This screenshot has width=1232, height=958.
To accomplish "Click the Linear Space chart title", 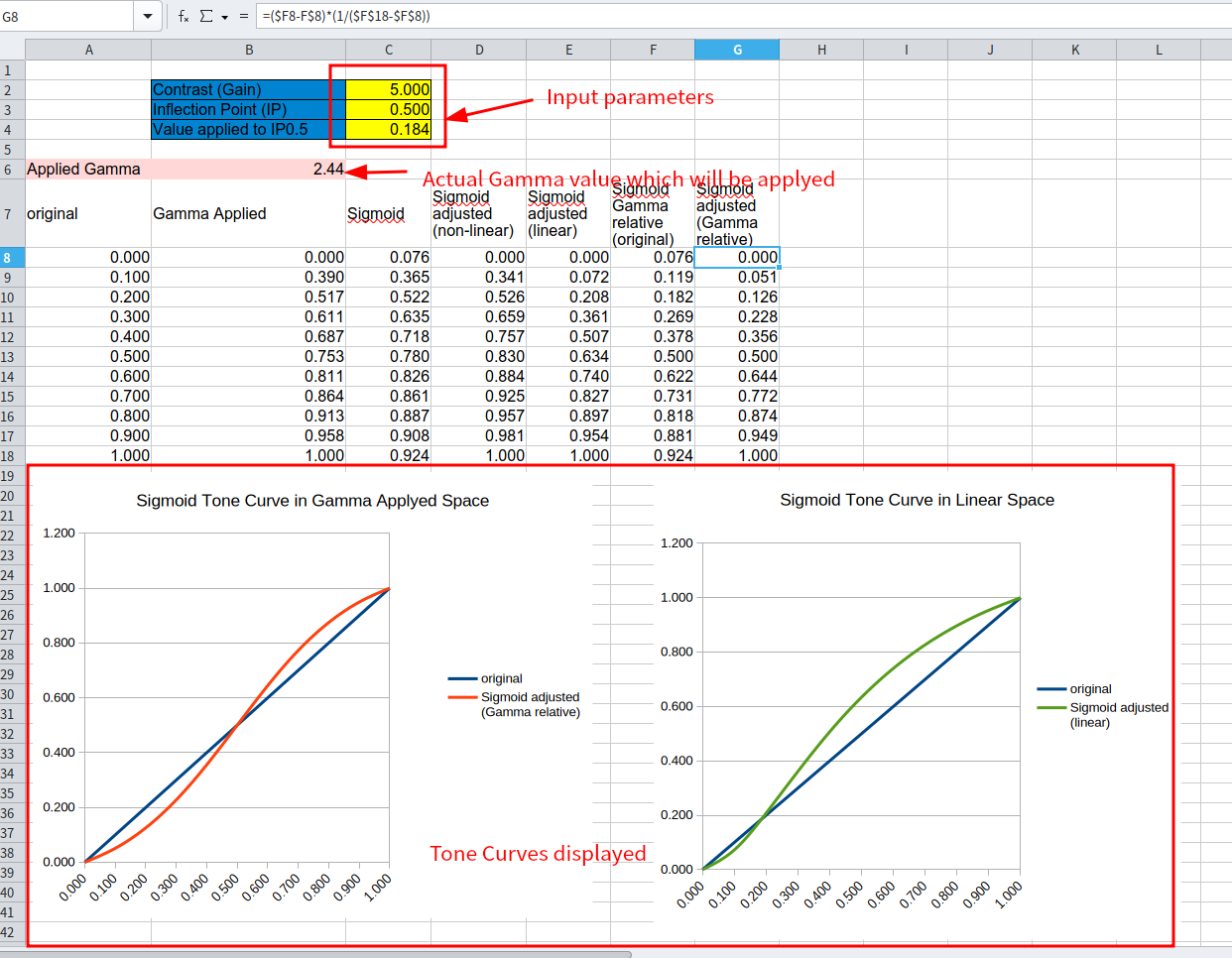I will pos(917,500).
